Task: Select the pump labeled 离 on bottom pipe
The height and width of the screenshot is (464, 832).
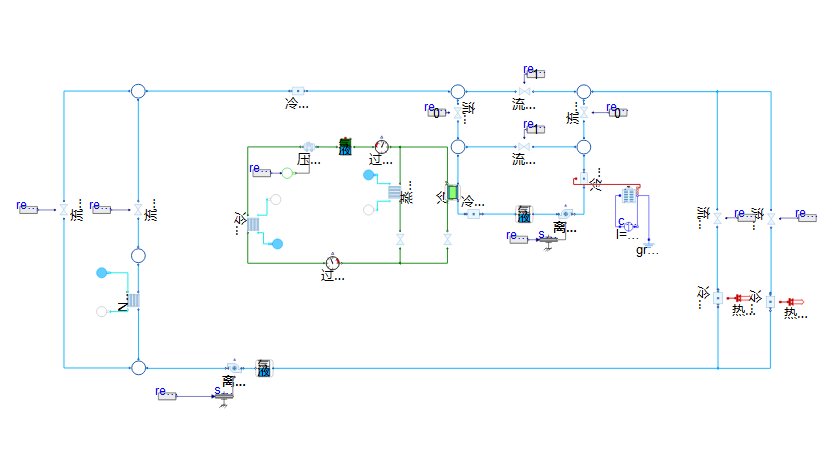Action: (x=232, y=367)
